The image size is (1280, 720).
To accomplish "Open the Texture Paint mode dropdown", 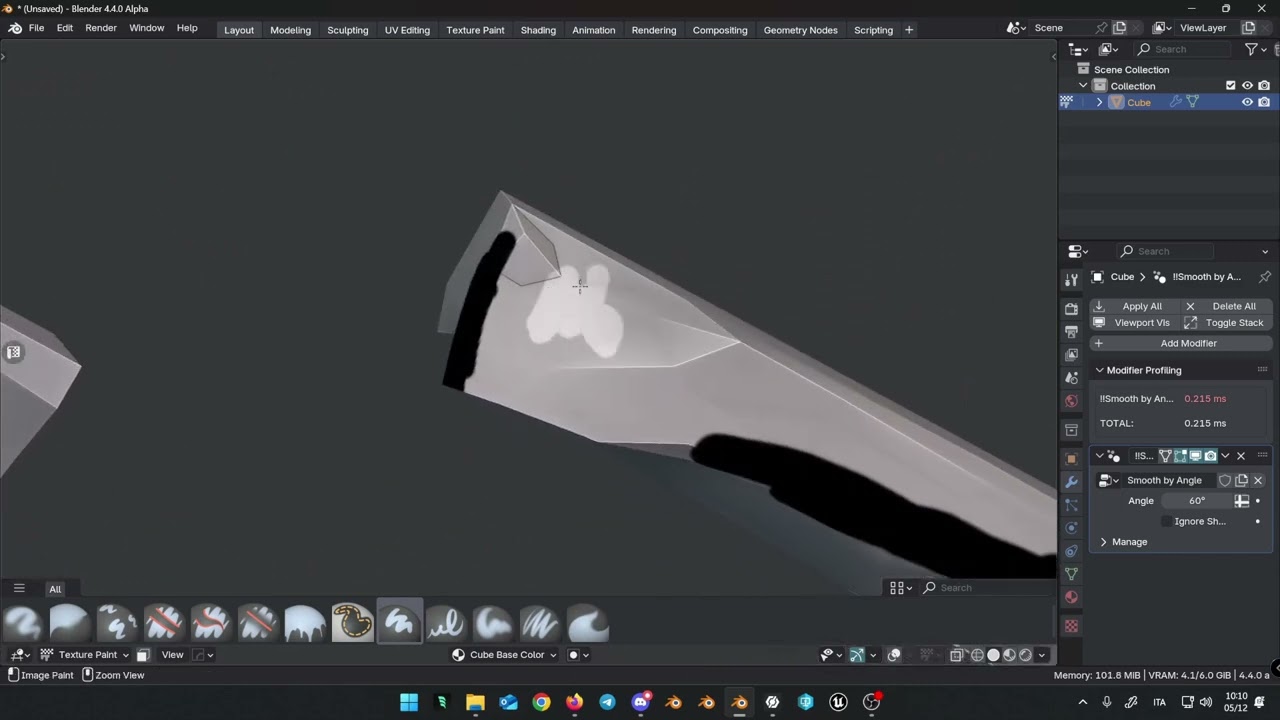I will tap(87, 655).
